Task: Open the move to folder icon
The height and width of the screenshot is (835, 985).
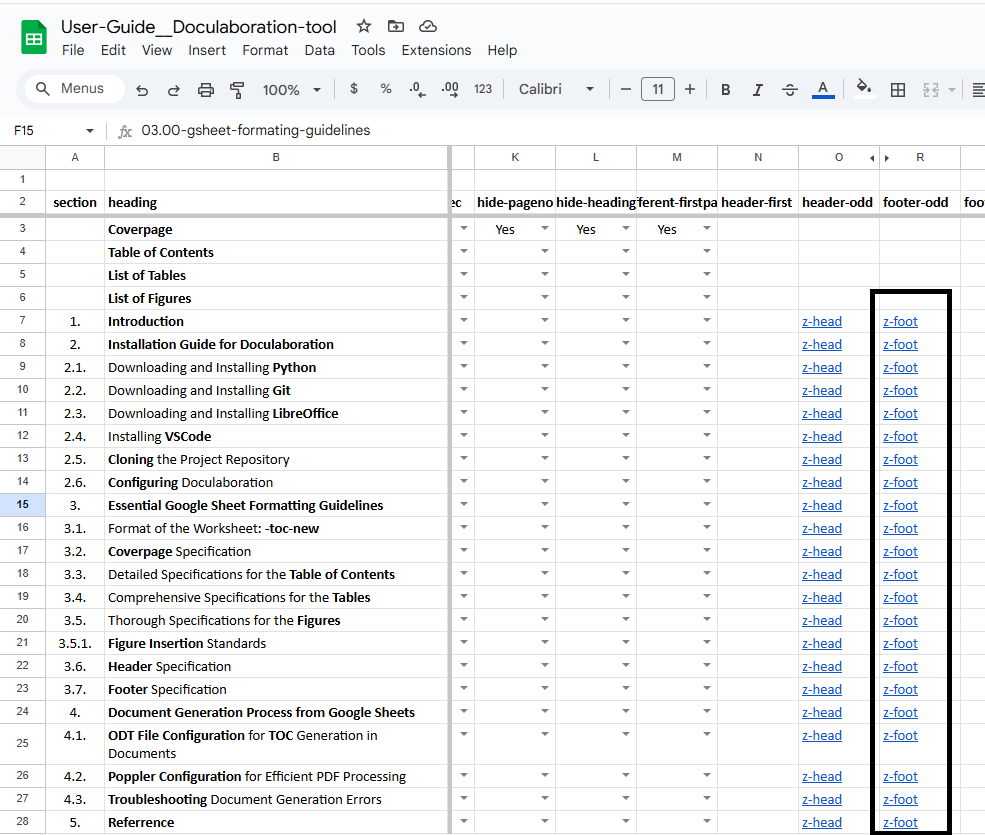Action: click(396, 26)
